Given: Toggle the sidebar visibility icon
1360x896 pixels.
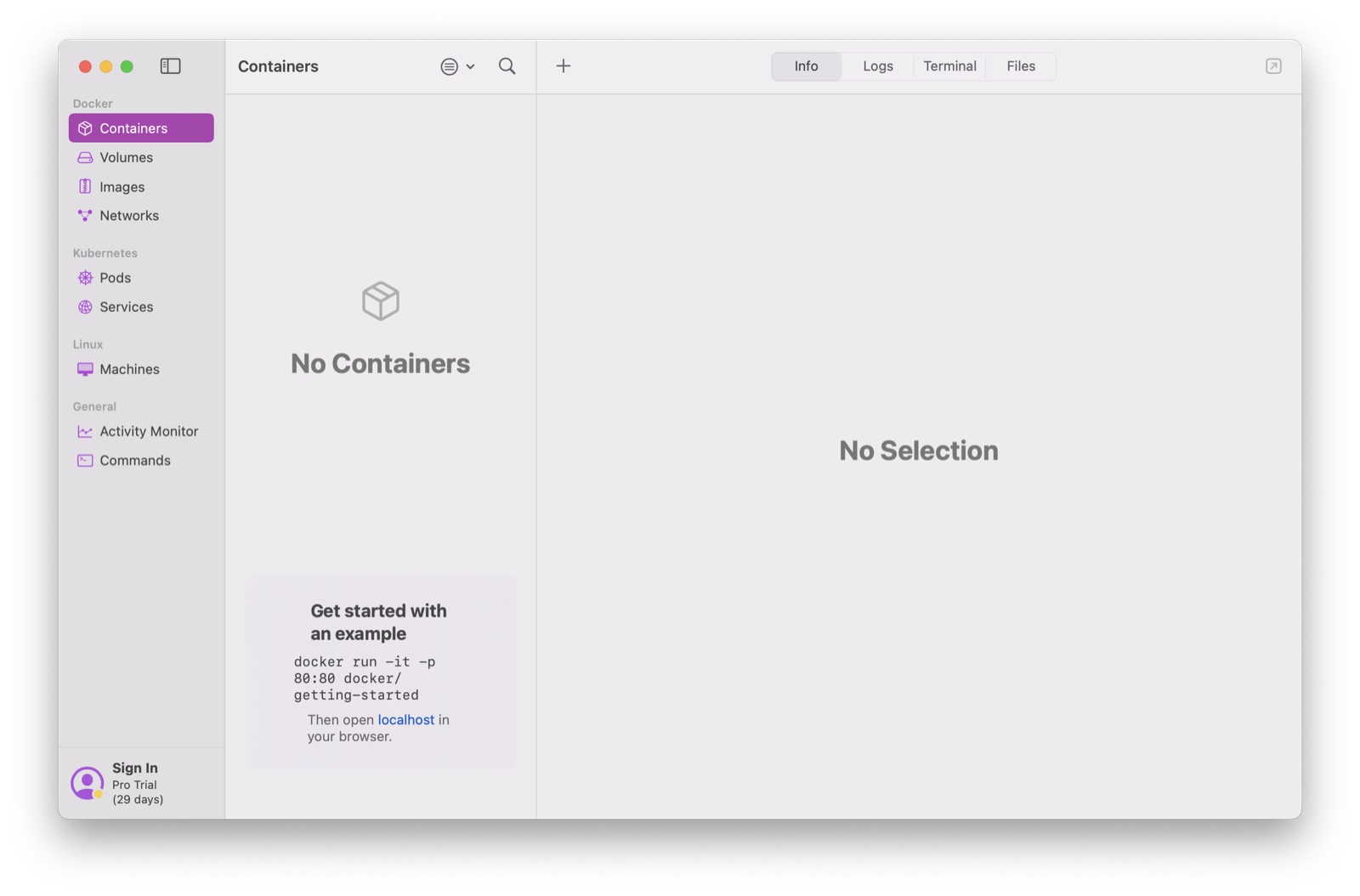Looking at the screenshot, I should pos(170,66).
